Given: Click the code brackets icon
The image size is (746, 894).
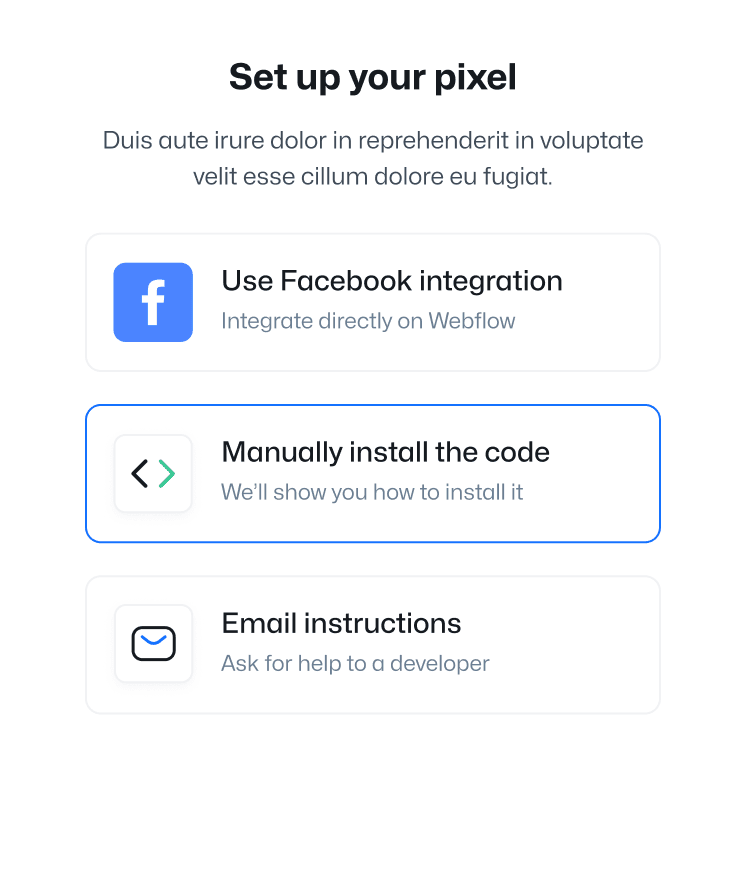Looking at the screenshot, I should point(153,473).
